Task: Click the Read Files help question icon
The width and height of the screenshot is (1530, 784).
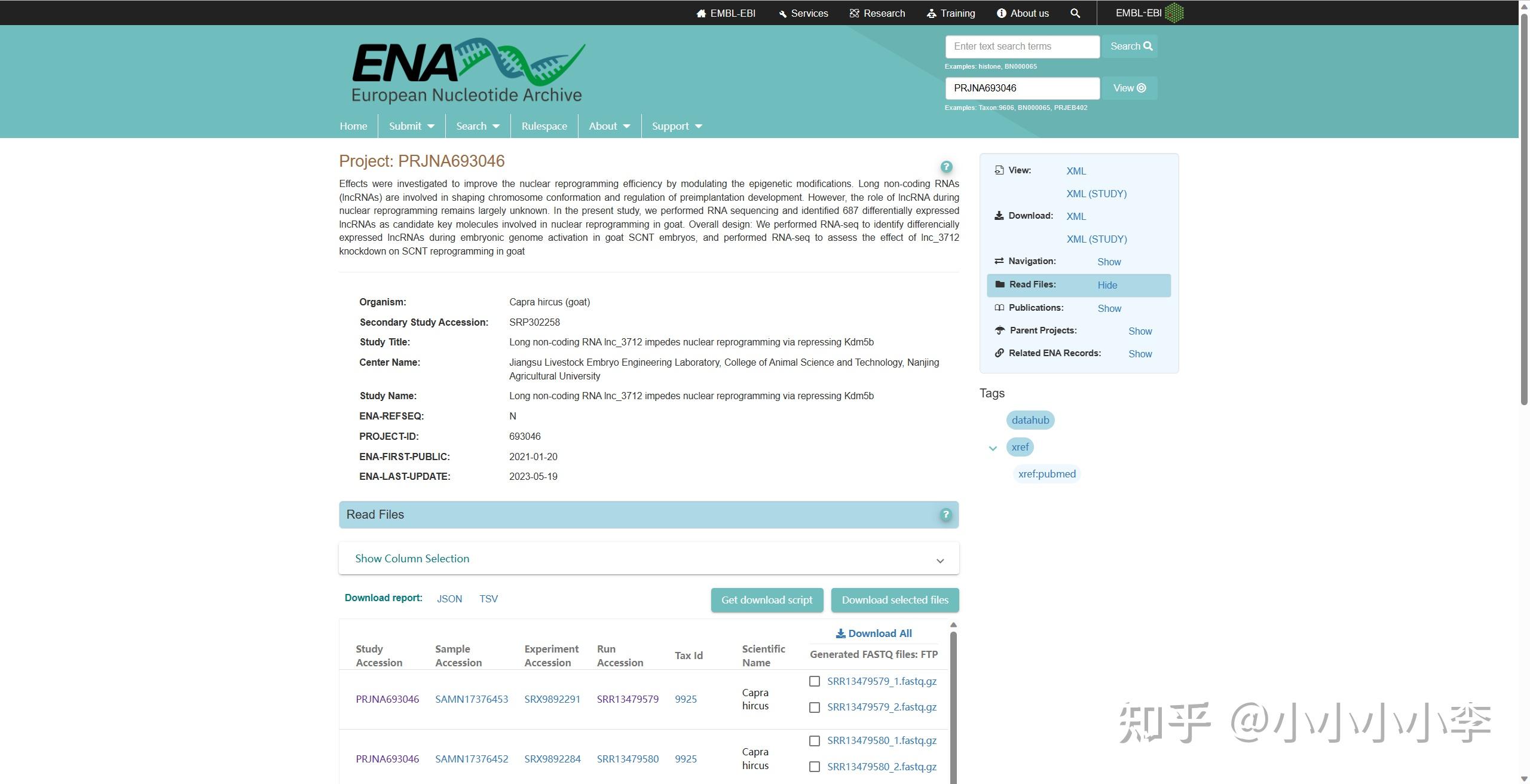Action: 945,514
